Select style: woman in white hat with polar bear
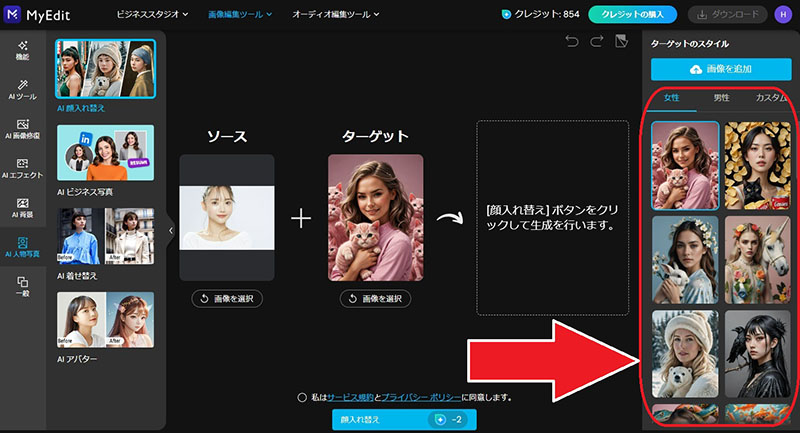 click(x=685, y=354)
